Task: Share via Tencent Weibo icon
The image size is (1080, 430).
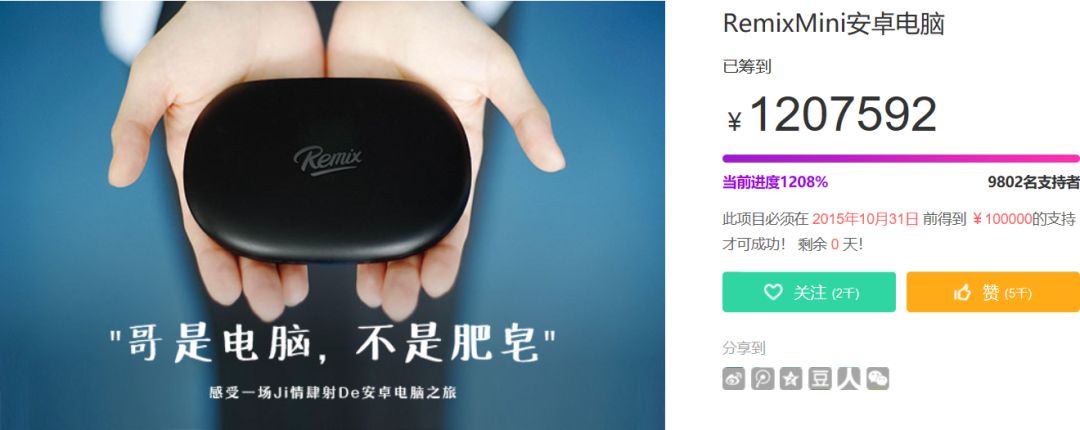Action: tap(762, 378)
